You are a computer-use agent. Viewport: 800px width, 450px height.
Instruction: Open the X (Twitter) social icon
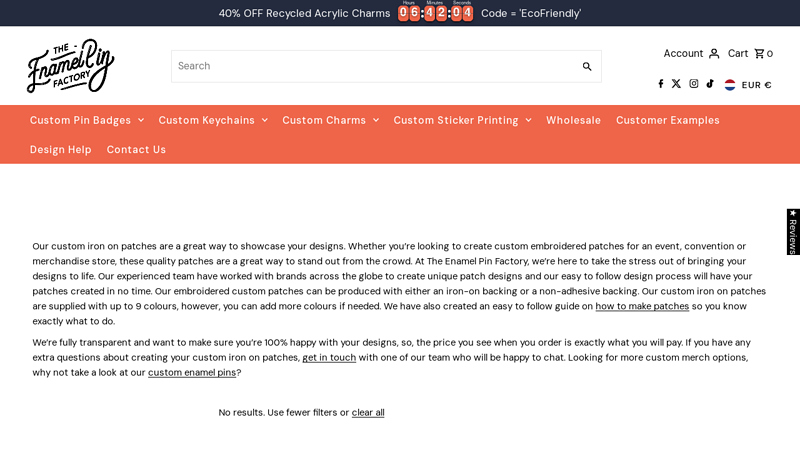(676, 84)
